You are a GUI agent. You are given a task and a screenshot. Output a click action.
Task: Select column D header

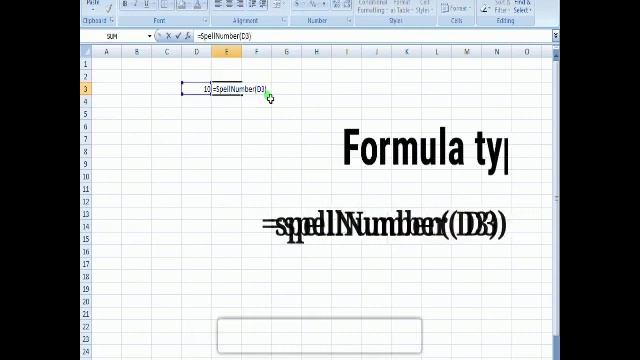click(x=196, y=52)
